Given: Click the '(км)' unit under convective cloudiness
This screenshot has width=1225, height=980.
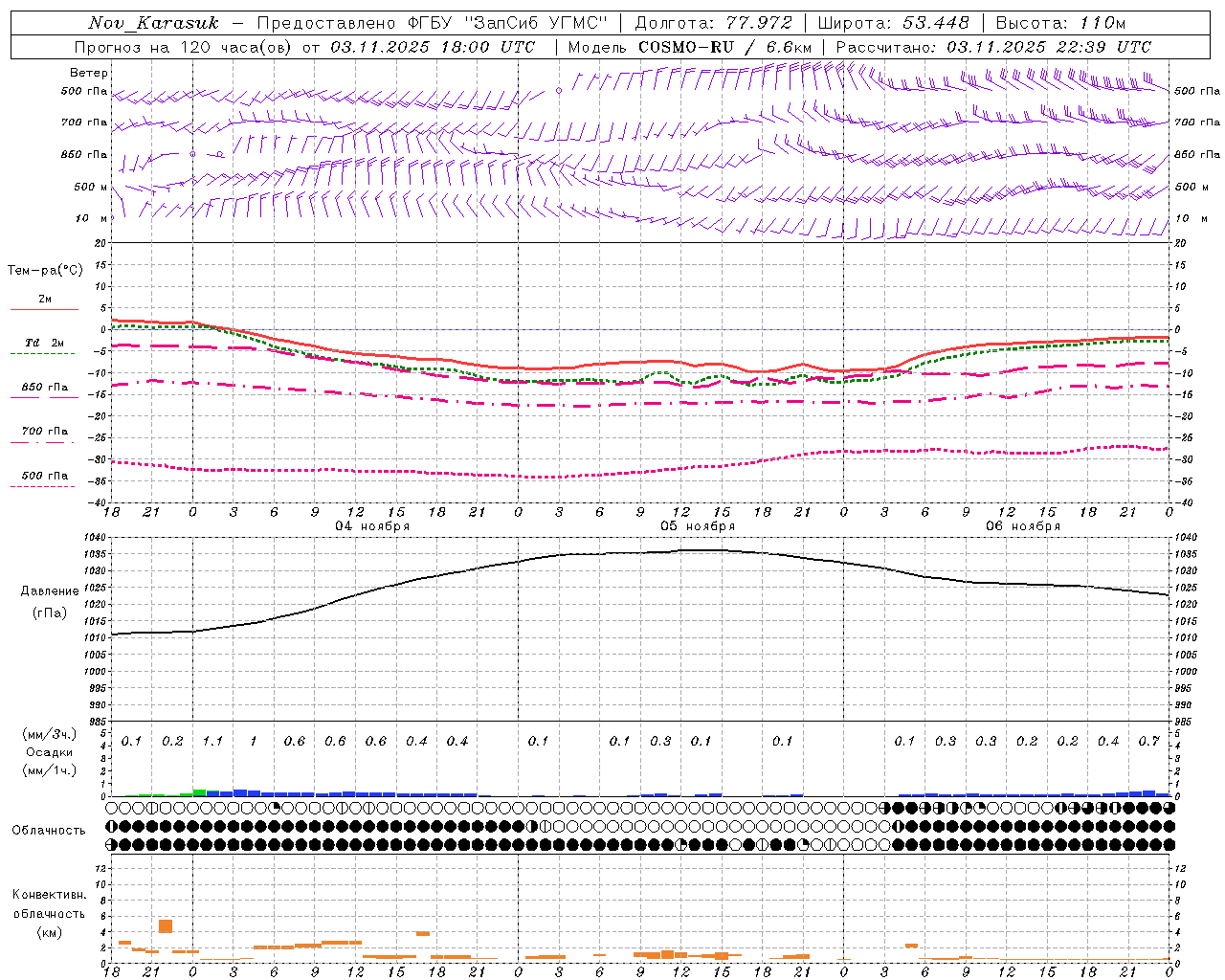Looking at the screenshot, I should tap(50, 932).
